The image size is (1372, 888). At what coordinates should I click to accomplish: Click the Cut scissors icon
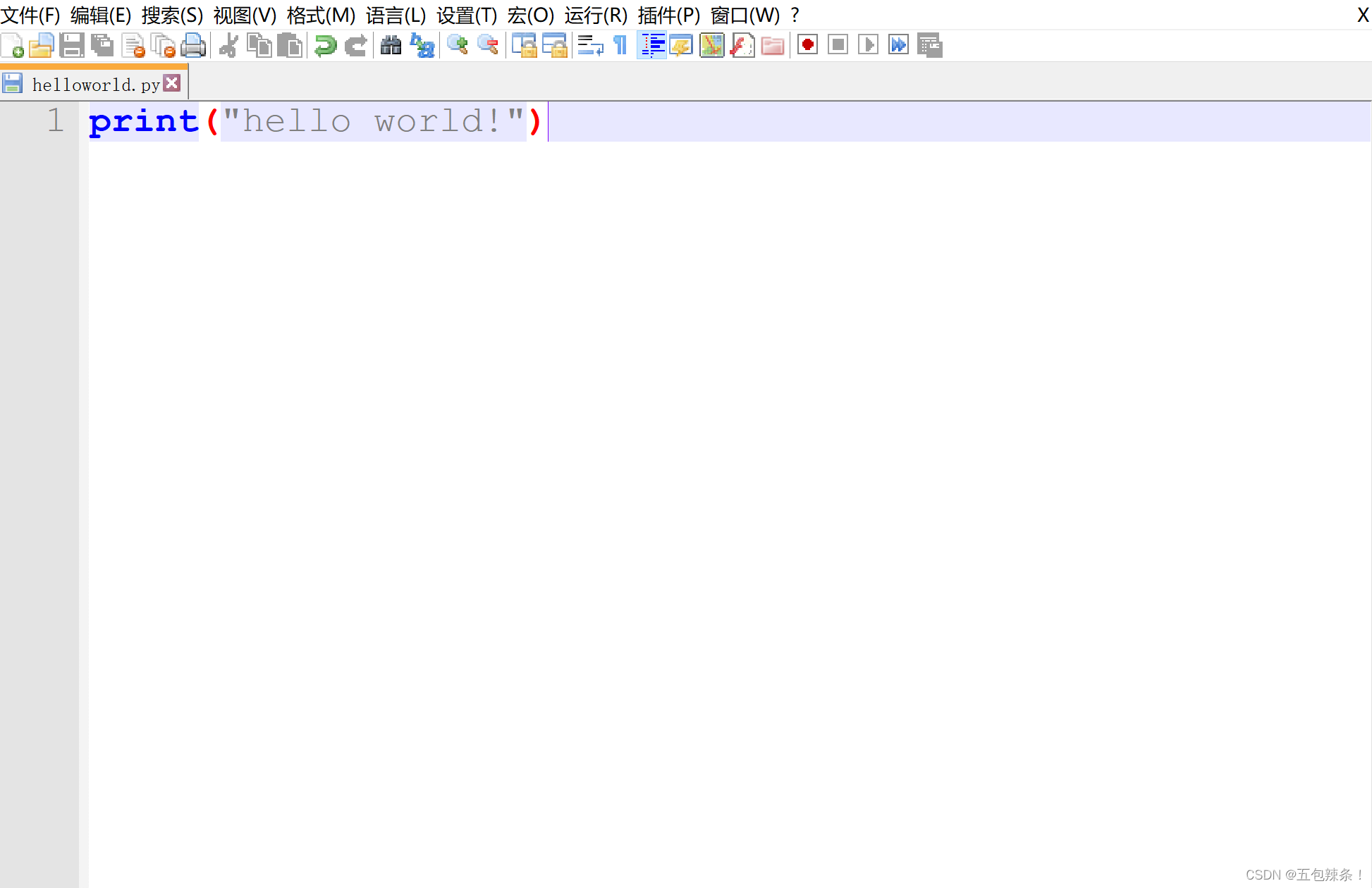(228, 46)
